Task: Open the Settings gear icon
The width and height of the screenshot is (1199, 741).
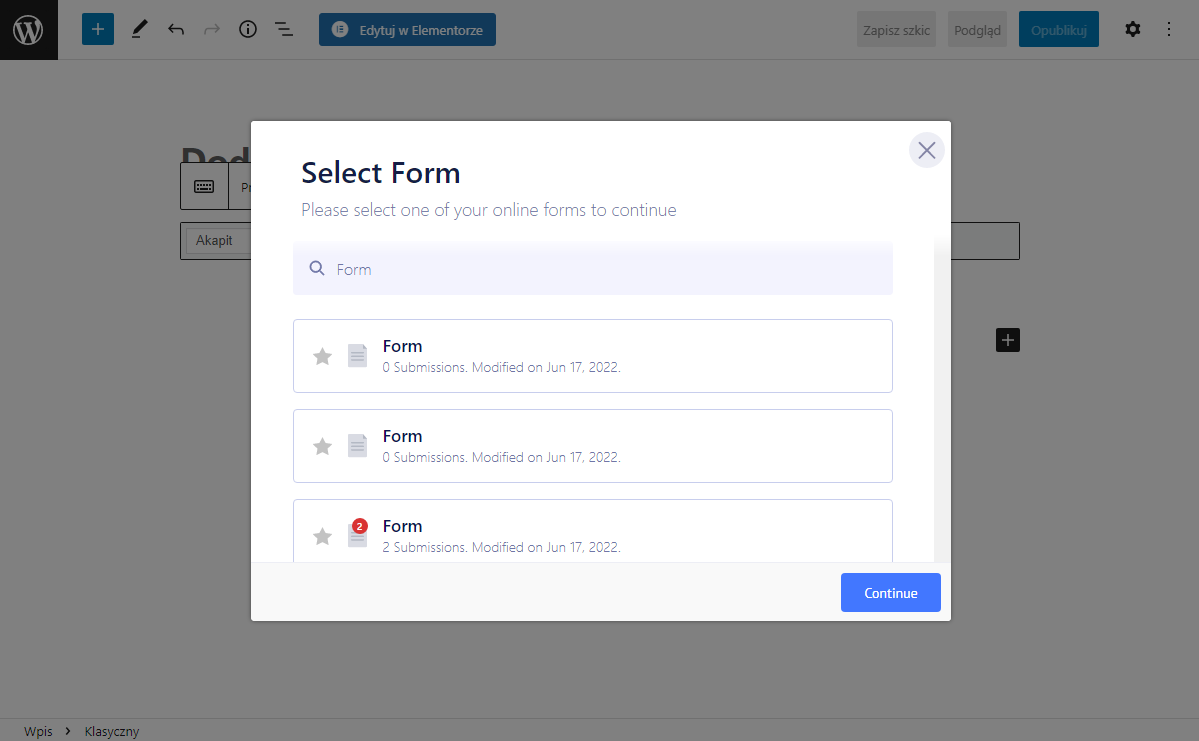Action: (x=1132, y=30)
